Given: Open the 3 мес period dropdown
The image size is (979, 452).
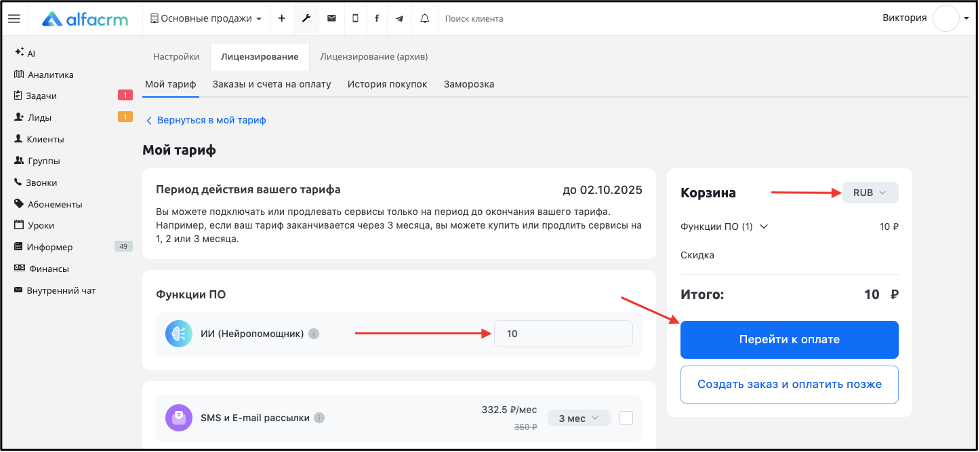Looking at the screenshot, I should click(x=579, y=418).
